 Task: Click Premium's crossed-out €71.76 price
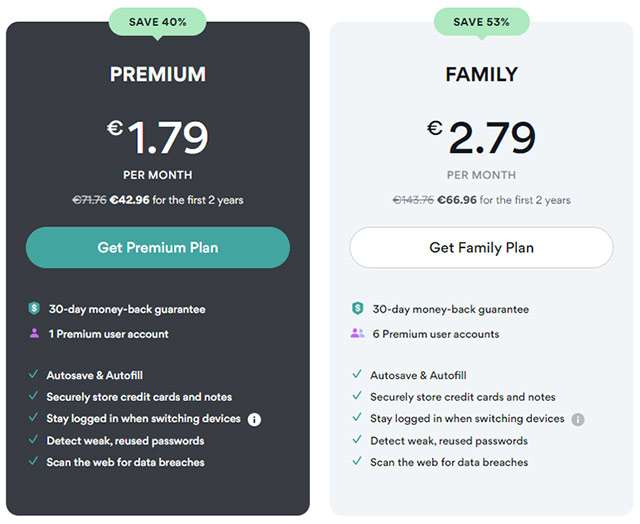tap(90, 200)
